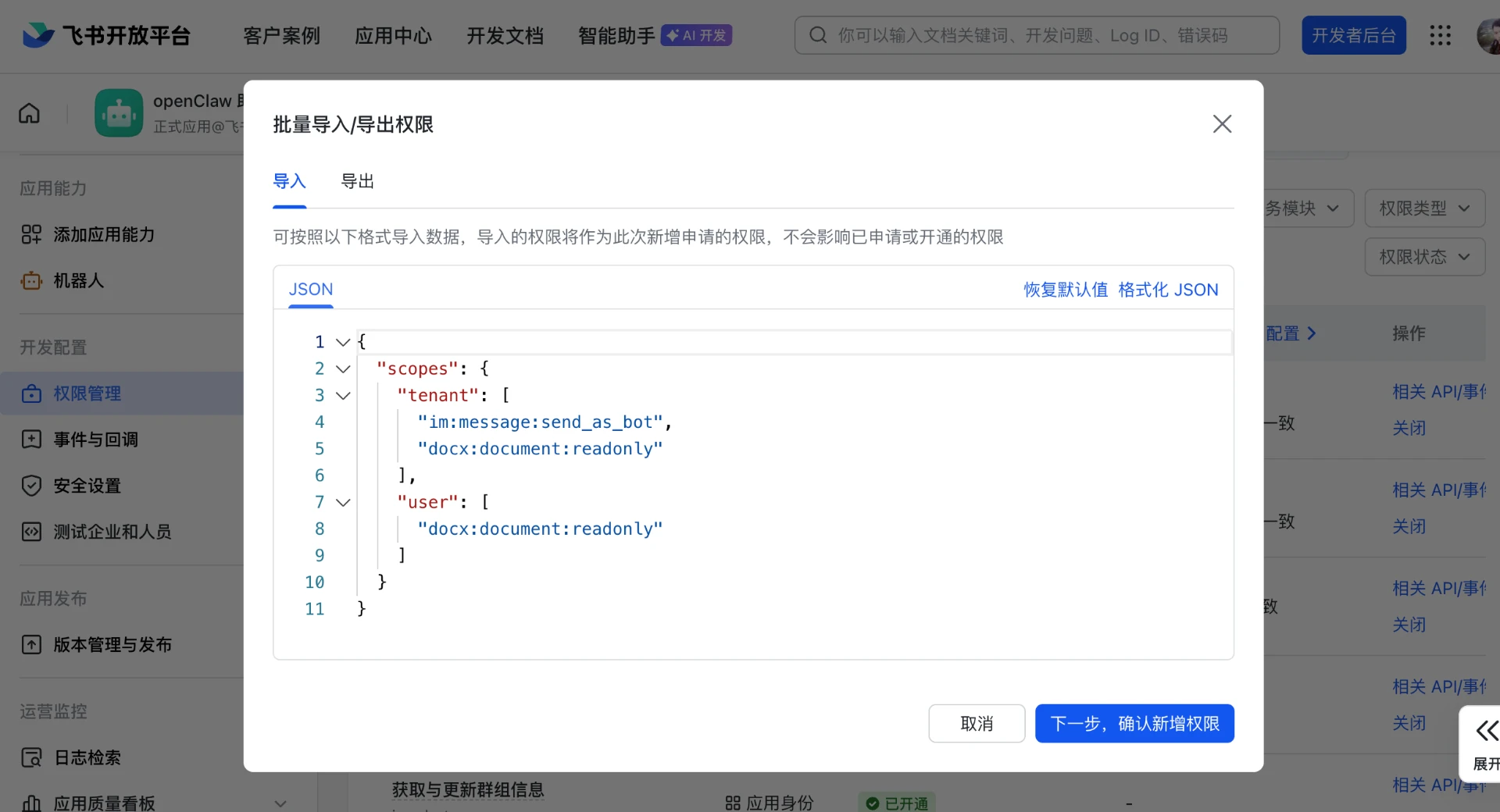The width and height of the screenshot is (1500, 812).
Task: Collapse the JSON root object on line 1
Action: click(x=343, y=342)
